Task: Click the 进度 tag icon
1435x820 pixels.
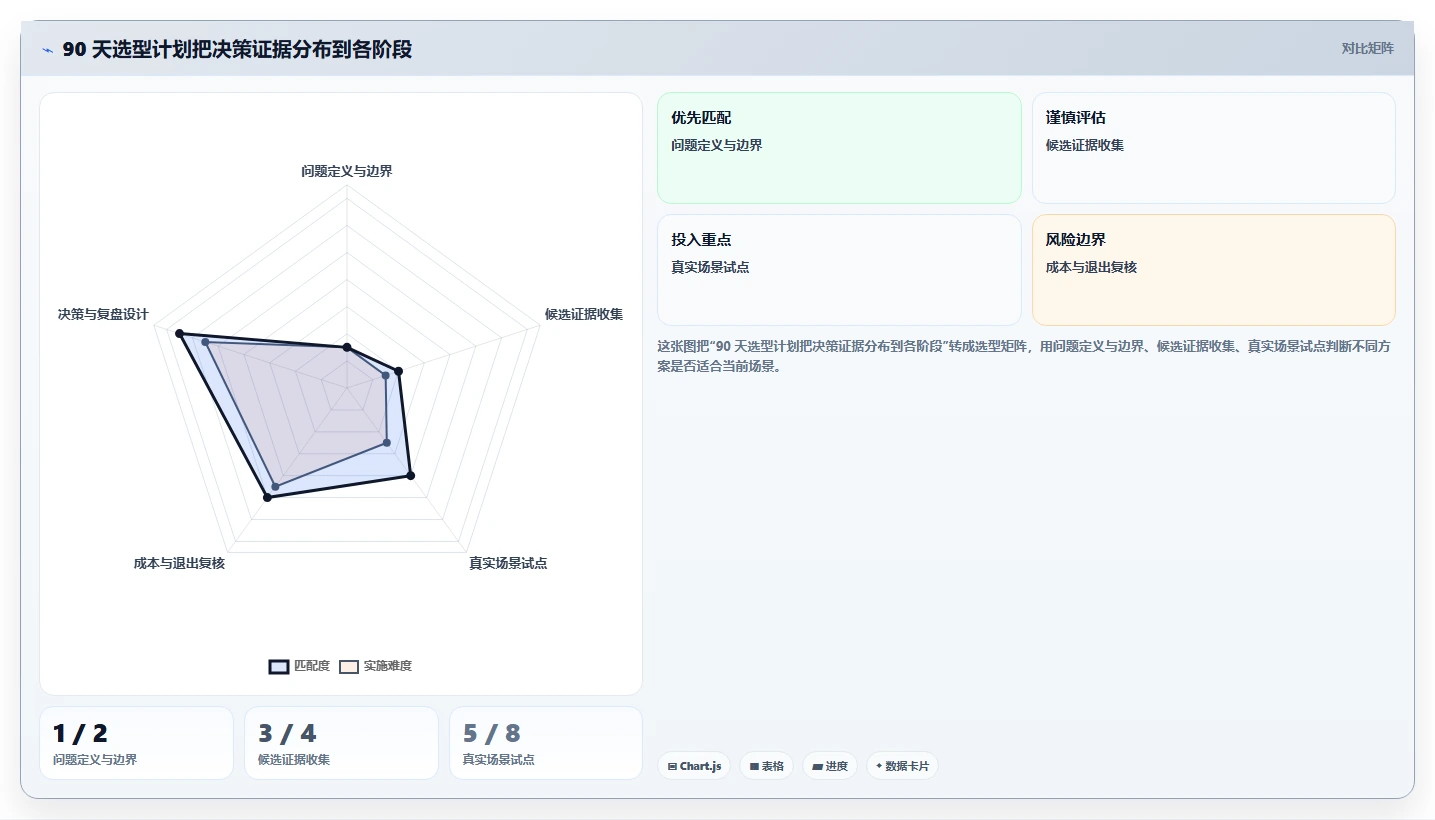Action: coord(817,767)
